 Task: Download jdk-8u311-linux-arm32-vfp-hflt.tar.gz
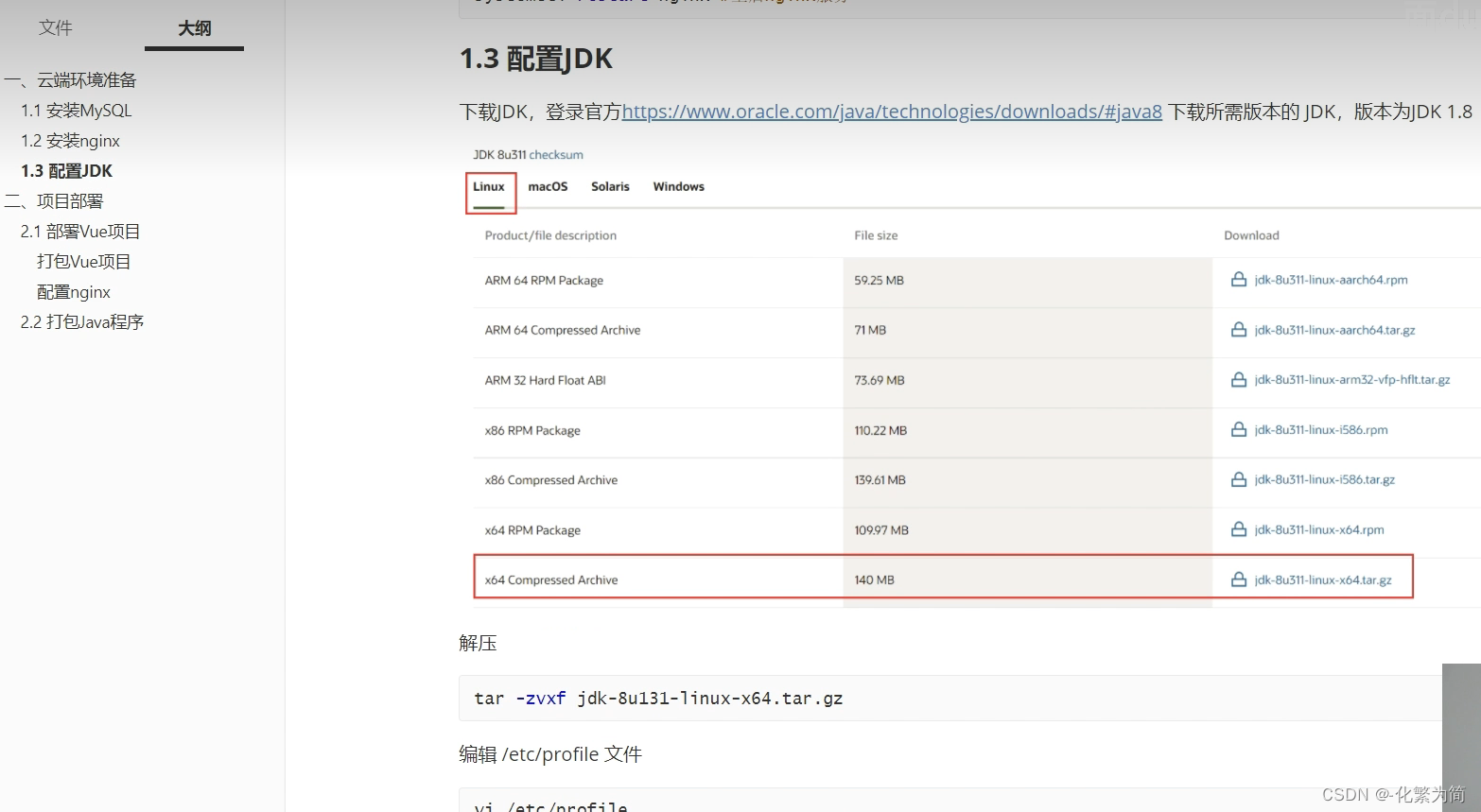pos(1351,380)
